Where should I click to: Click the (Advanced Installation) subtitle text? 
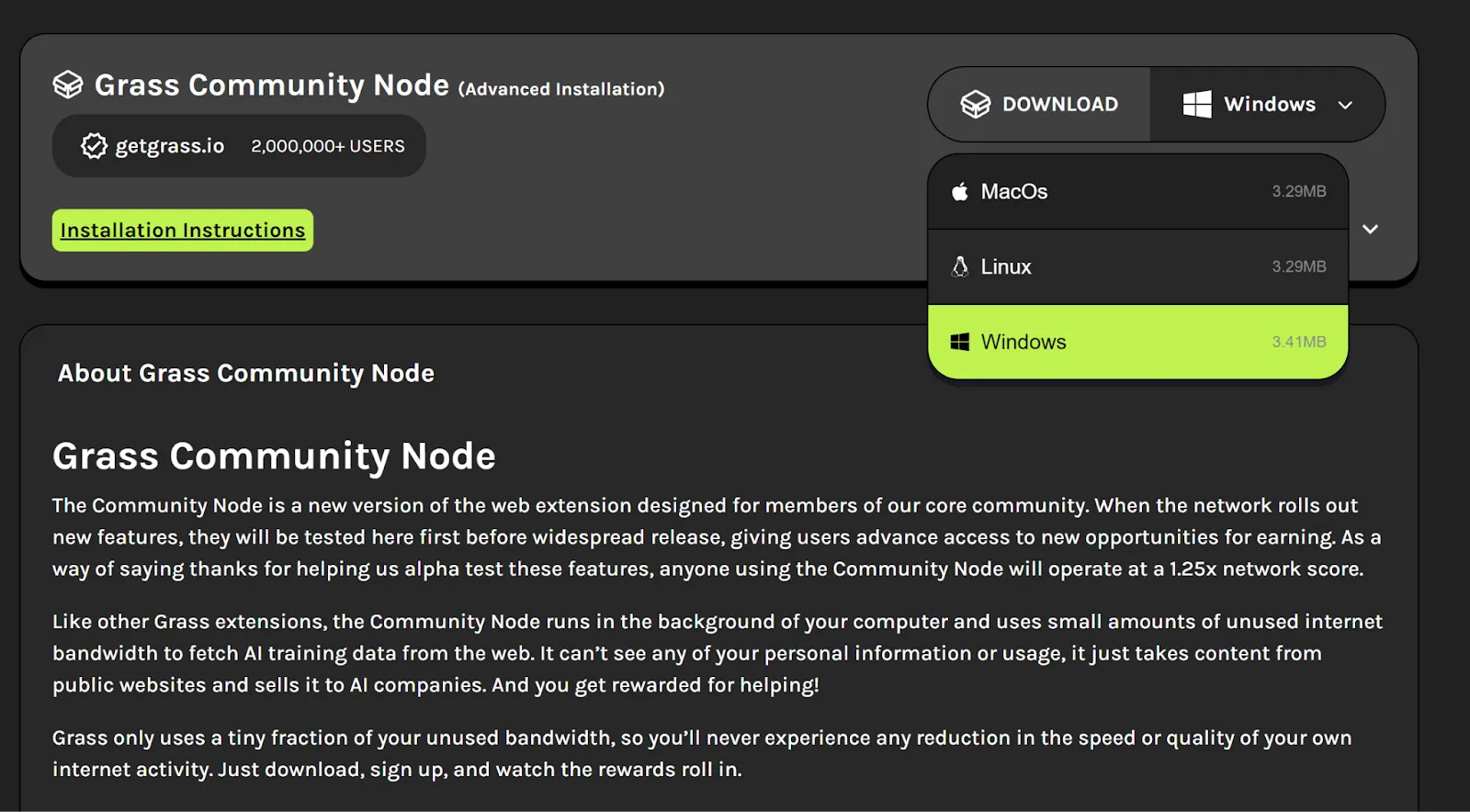pyautogui.click(x=561, y=89)
